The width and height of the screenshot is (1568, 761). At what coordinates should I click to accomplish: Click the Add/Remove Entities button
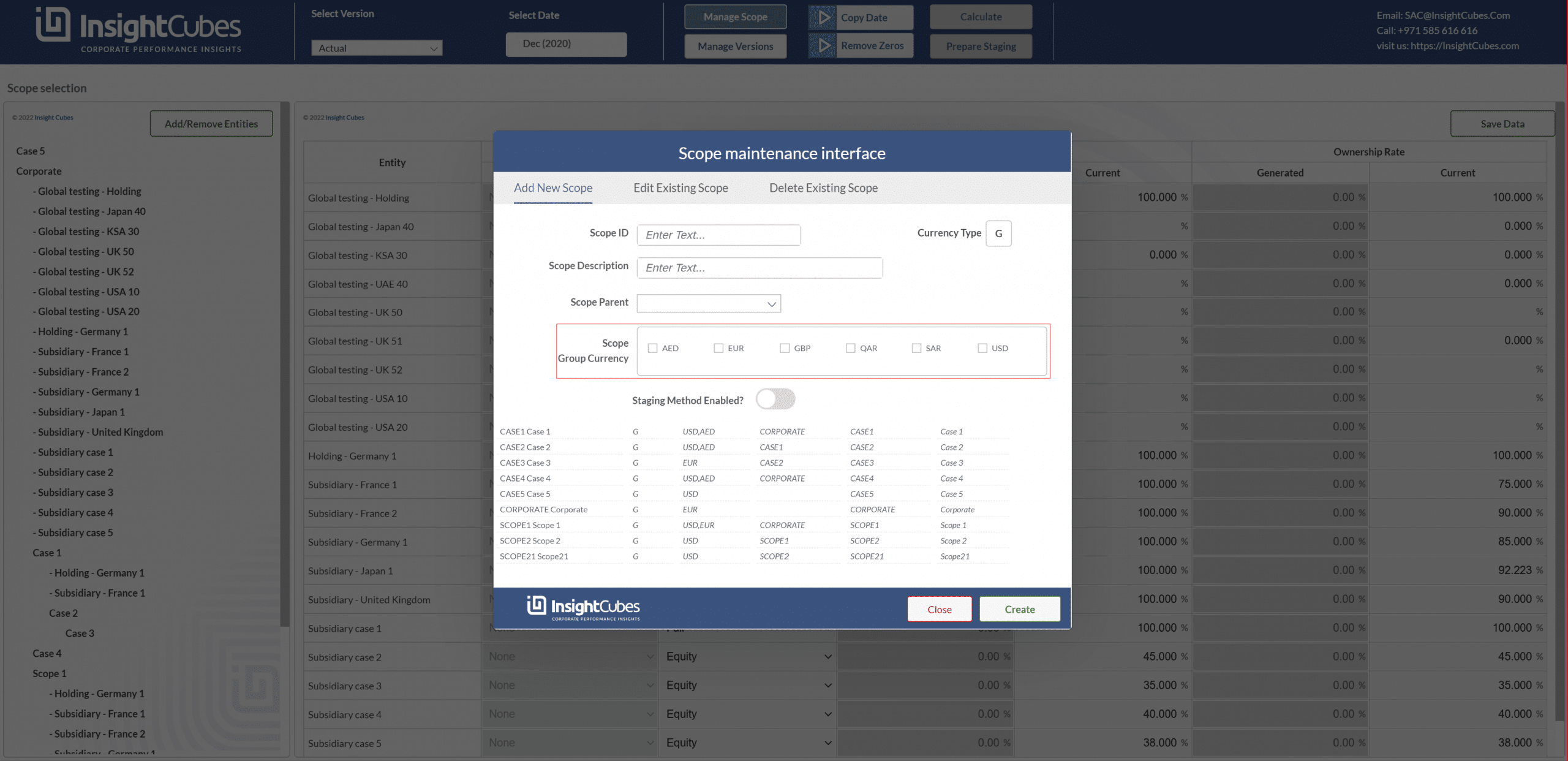pos(211,123)
